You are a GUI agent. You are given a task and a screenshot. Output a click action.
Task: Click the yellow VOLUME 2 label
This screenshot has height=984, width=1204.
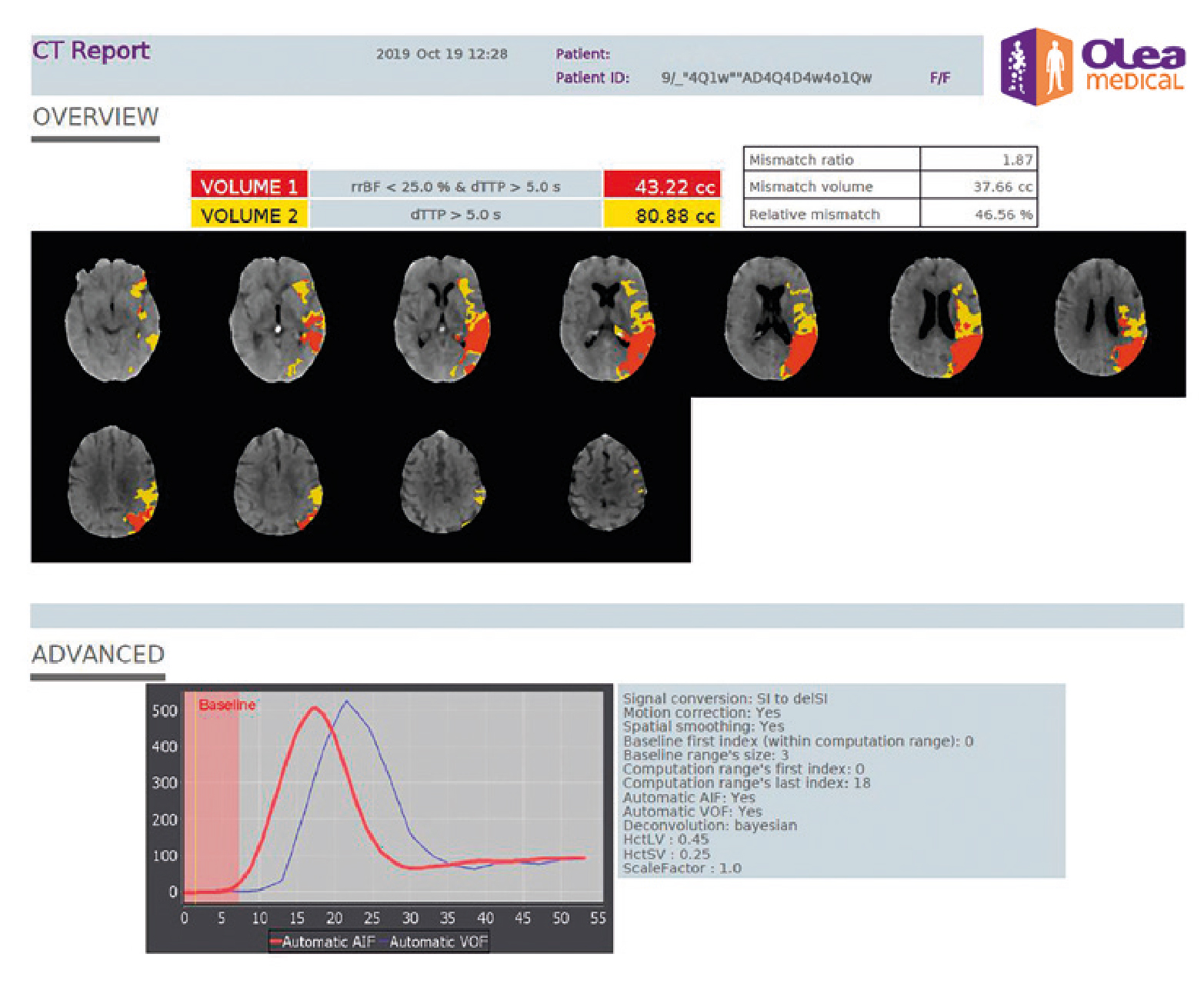tap(249, 215)
